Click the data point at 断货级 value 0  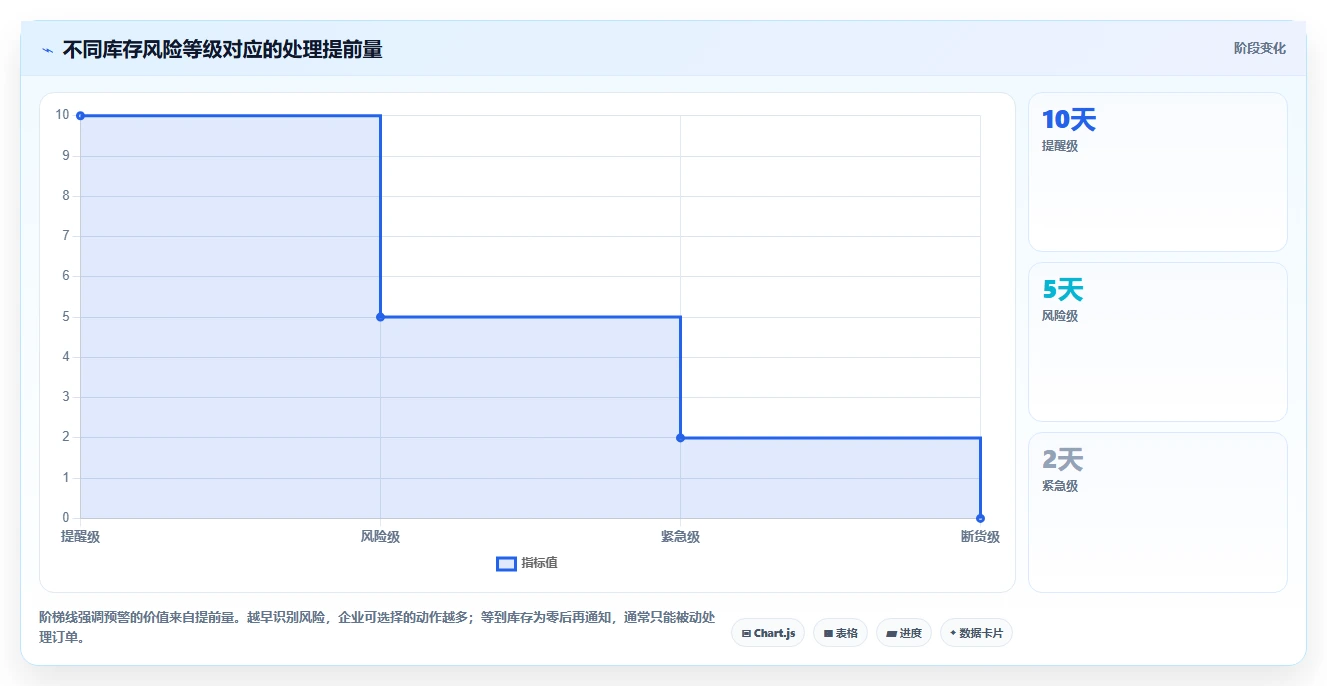pyautogui.click(x=980, y=518)
